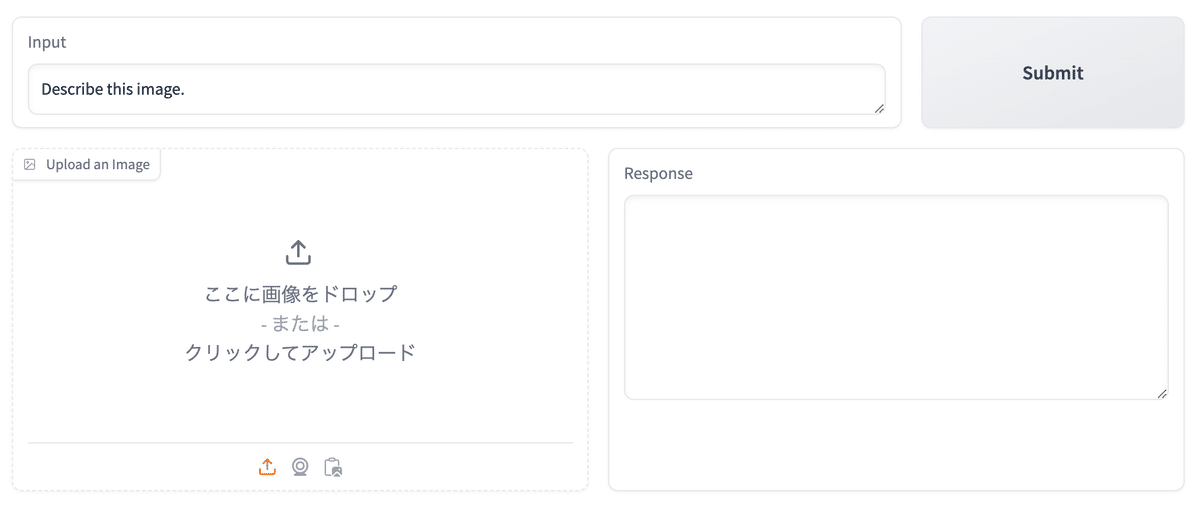Click the ここに画像をドロップ drop text
Image resolution: width=1200 pixels, height=507 pixels.
(300, 294)
